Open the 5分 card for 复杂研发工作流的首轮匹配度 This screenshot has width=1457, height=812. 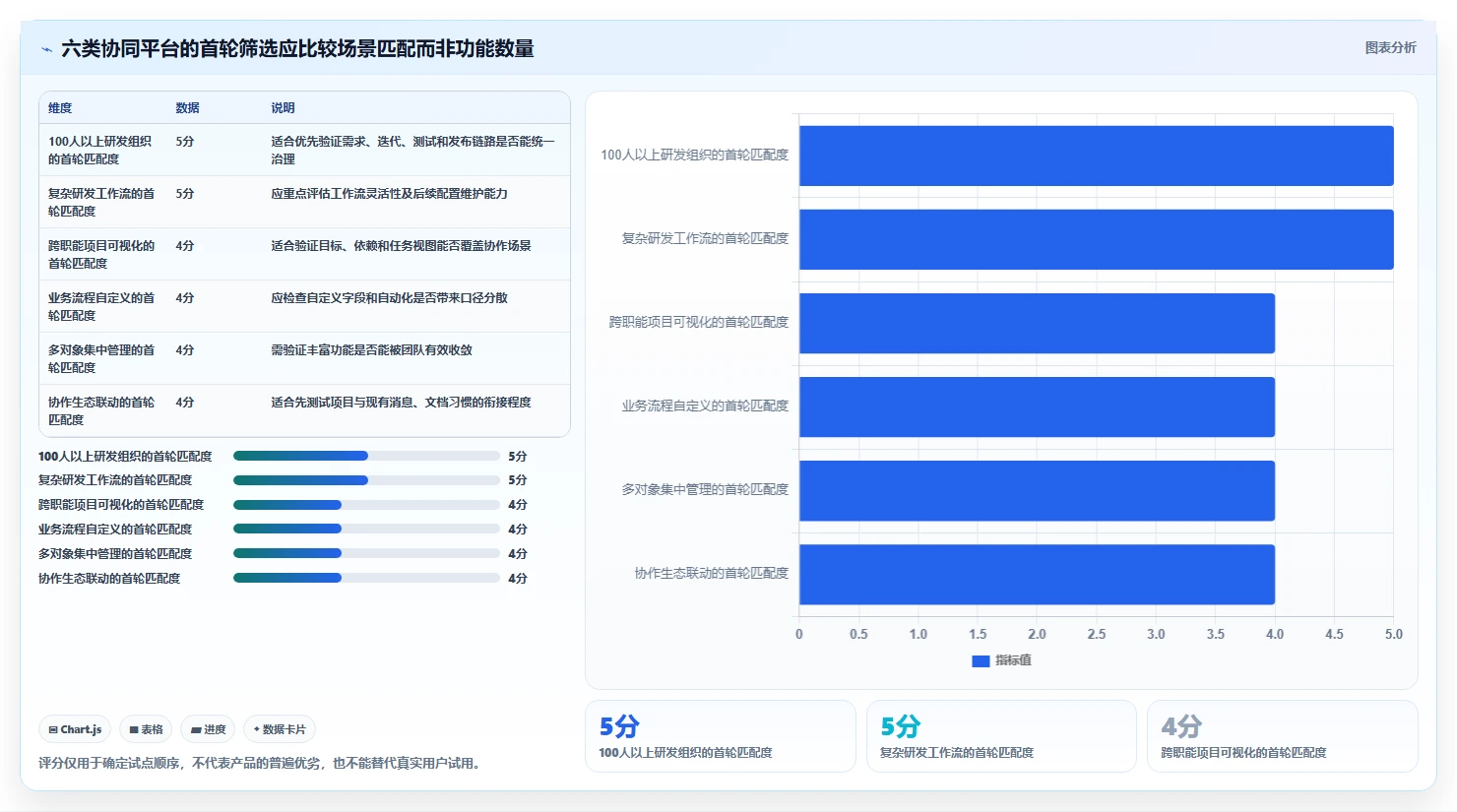point(1001,736)
